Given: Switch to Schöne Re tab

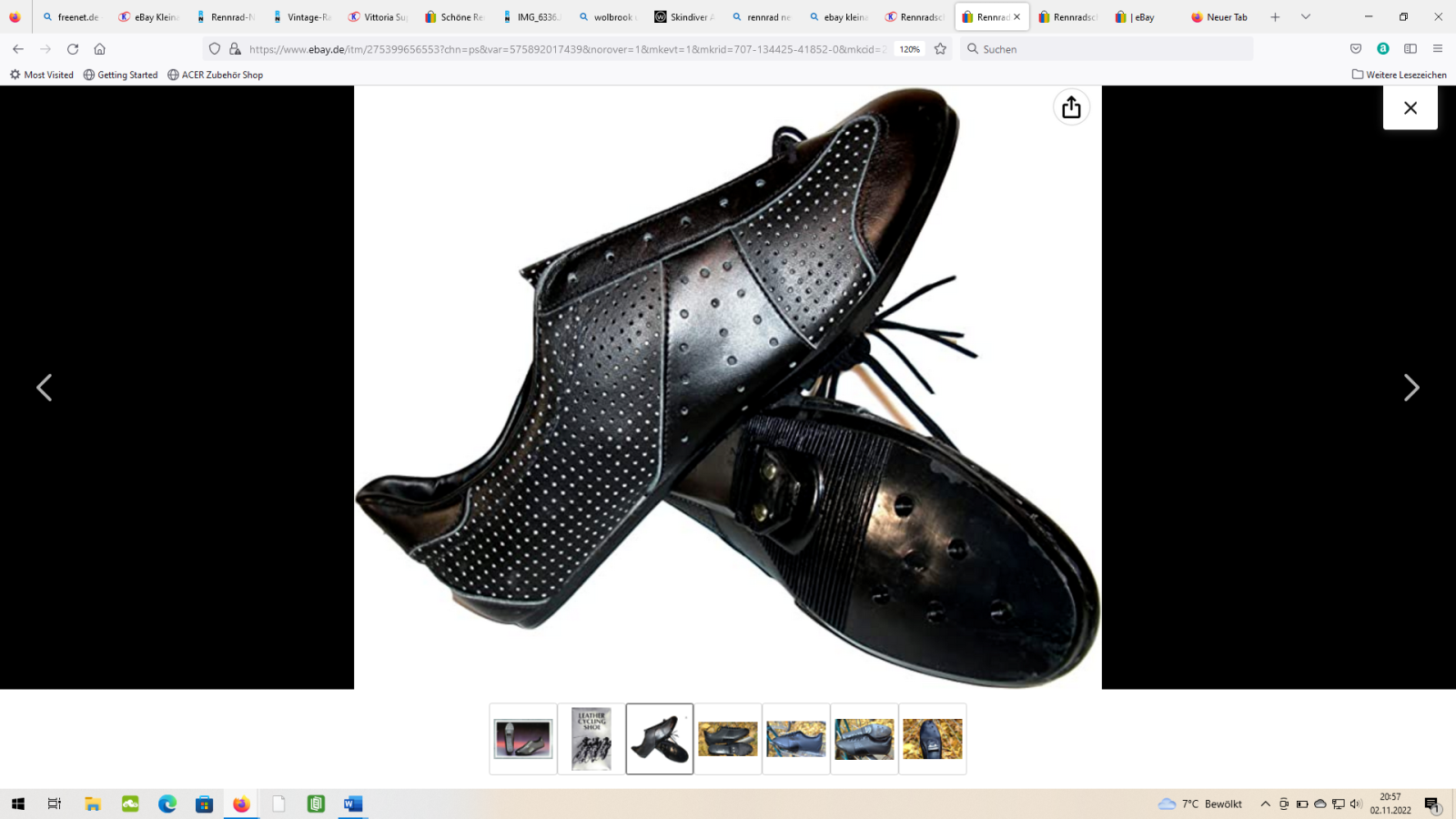Looking at the screenshot, I should point(454,17).
